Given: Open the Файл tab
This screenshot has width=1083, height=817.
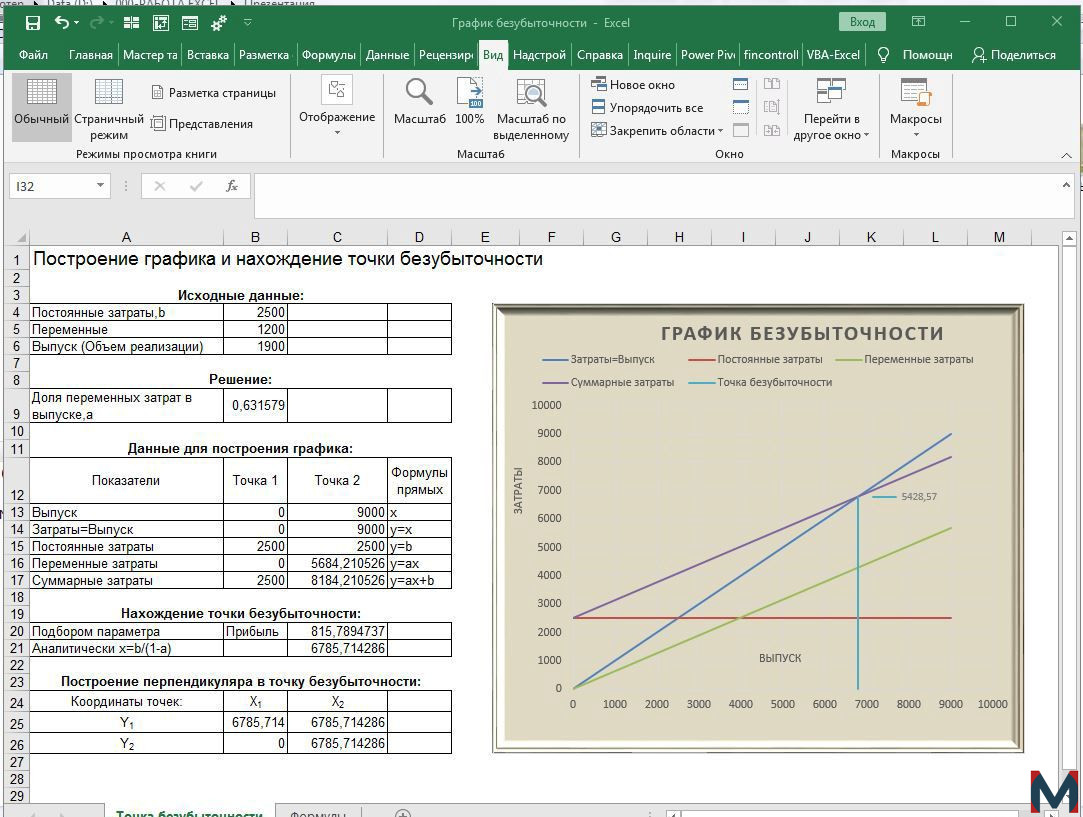Looking at the screenshot, I should [x=33, y=55].
